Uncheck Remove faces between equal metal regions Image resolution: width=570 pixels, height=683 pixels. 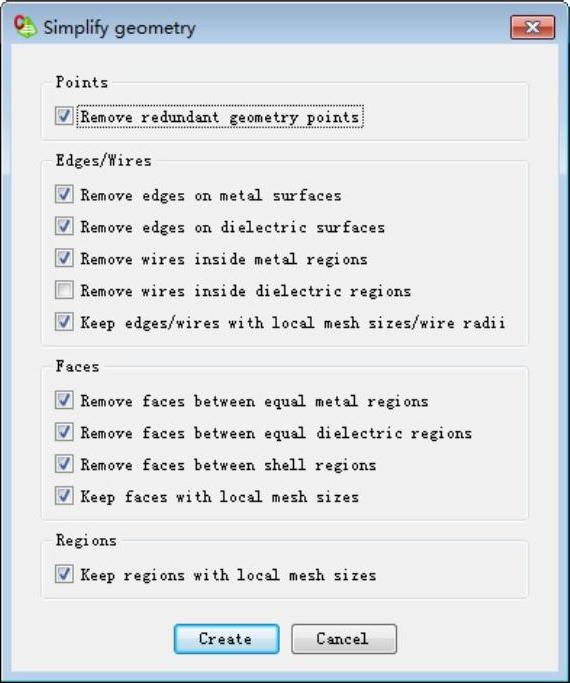(x=64, y=400)
